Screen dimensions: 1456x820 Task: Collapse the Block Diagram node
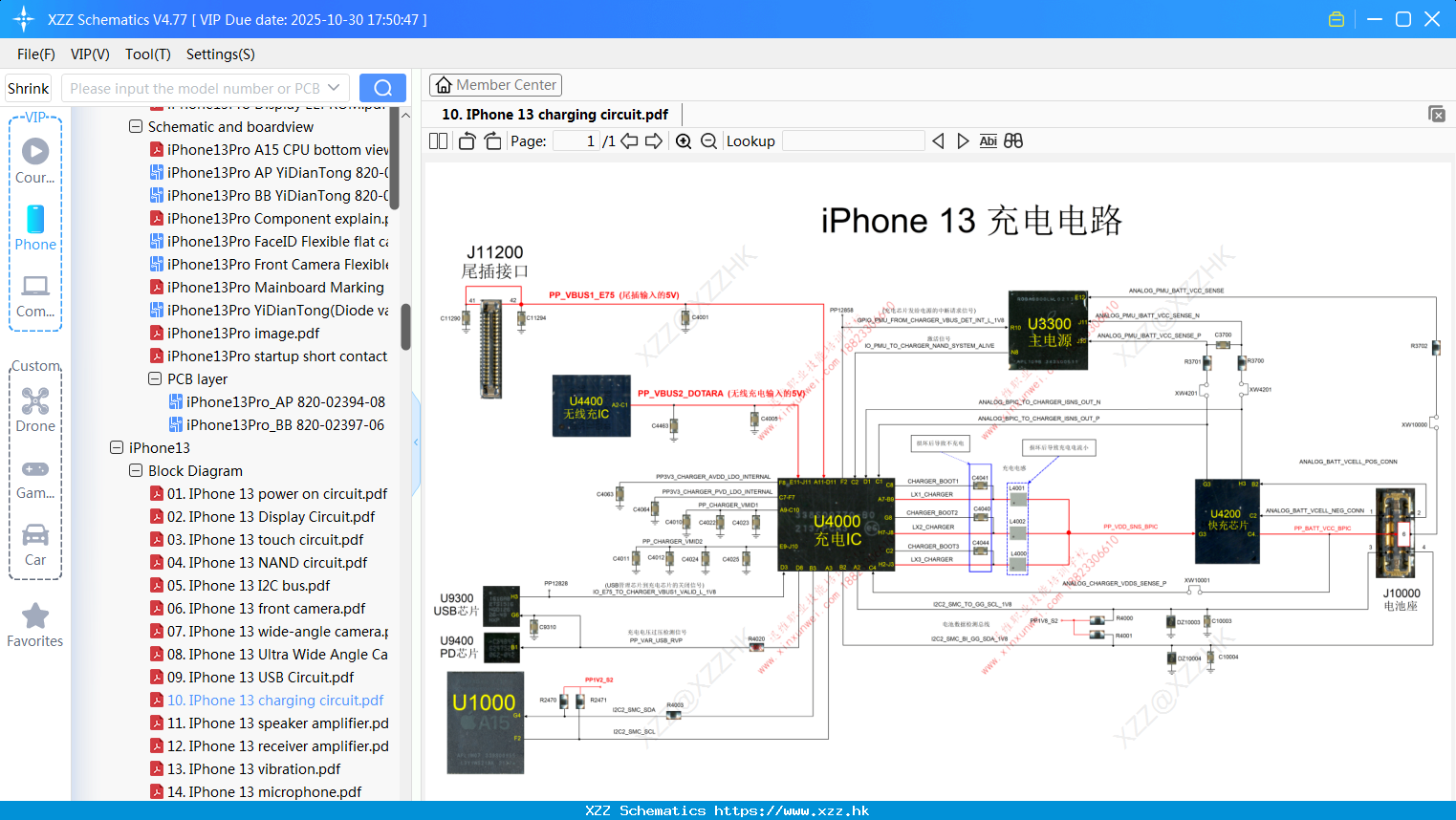136,470
